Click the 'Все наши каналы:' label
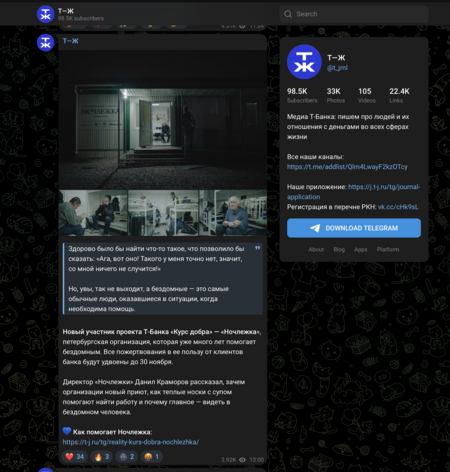 point(315,157)
